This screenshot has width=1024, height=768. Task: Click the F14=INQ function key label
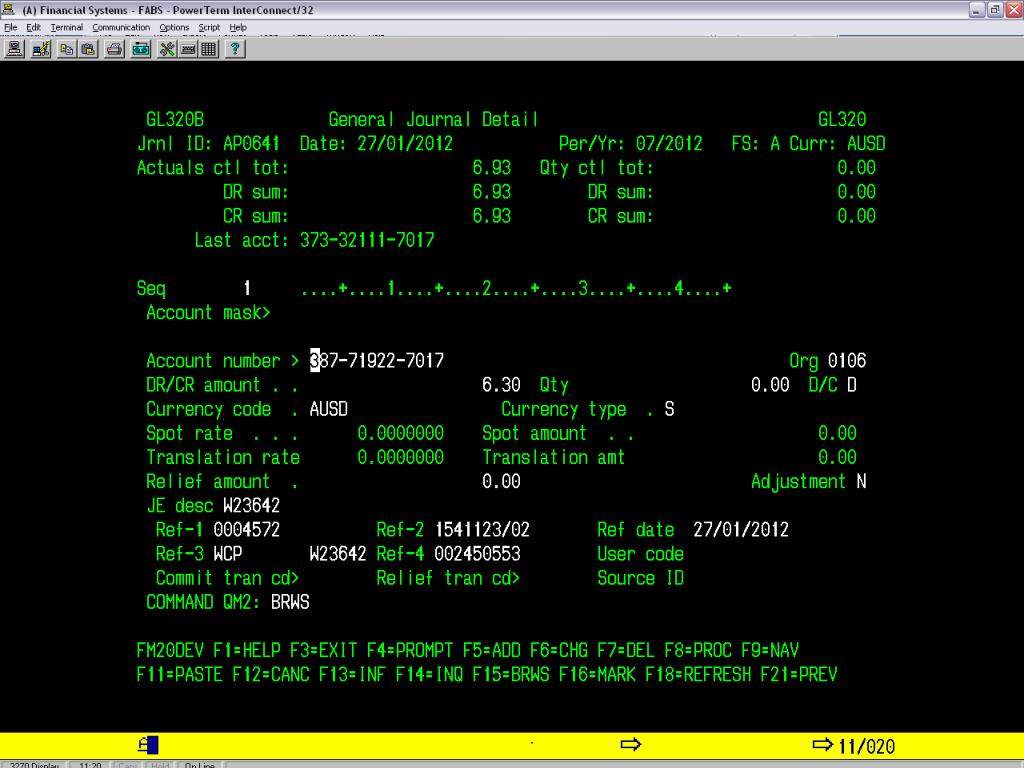coord(429,675)
